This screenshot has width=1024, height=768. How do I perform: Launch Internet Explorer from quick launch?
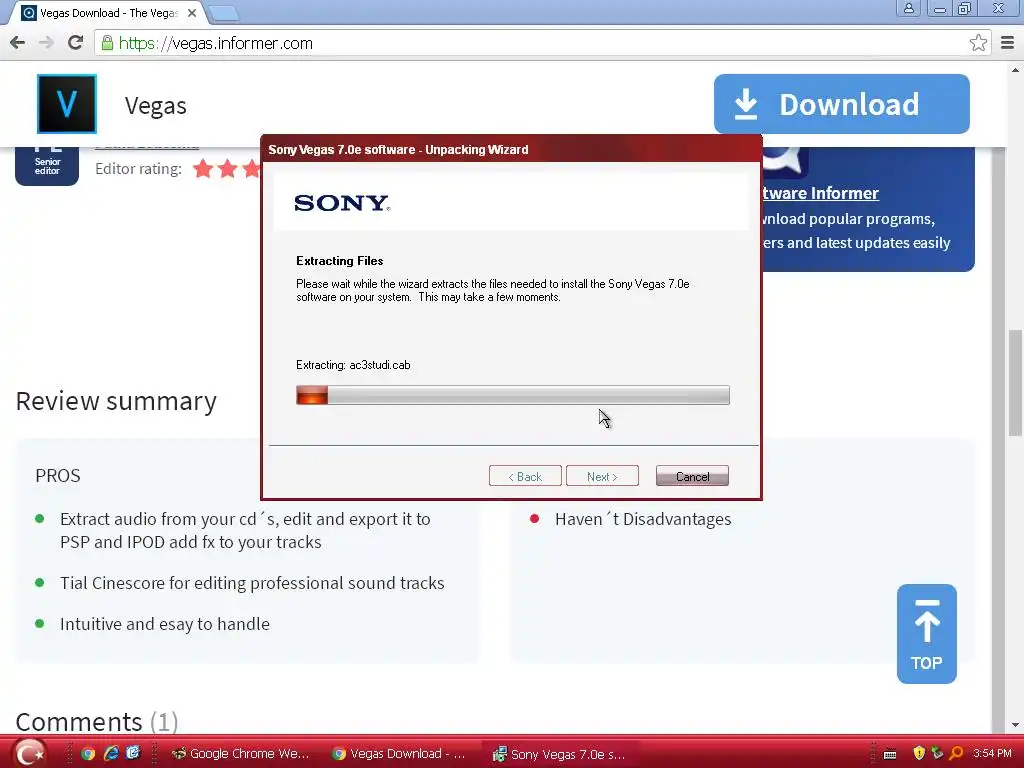point(111,754)
